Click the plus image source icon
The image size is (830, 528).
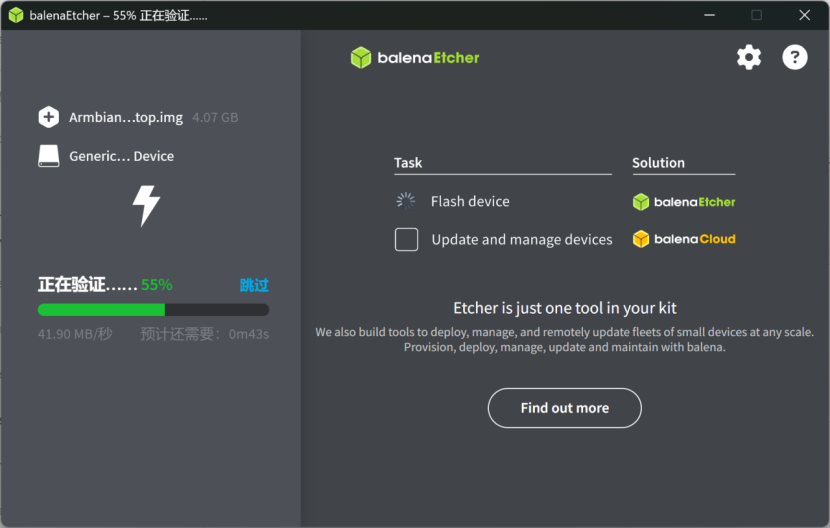[49, 117]
